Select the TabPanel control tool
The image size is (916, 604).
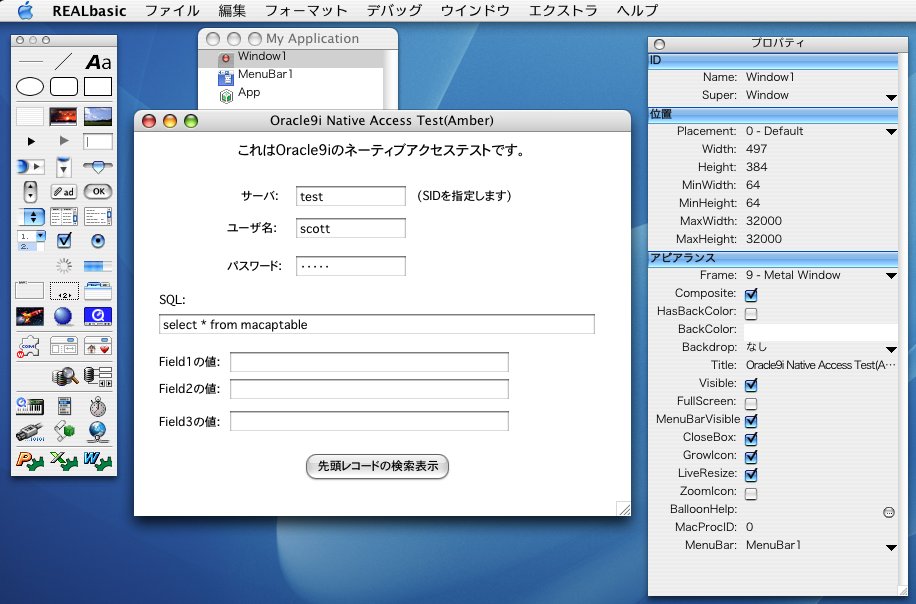coord(98,291)
